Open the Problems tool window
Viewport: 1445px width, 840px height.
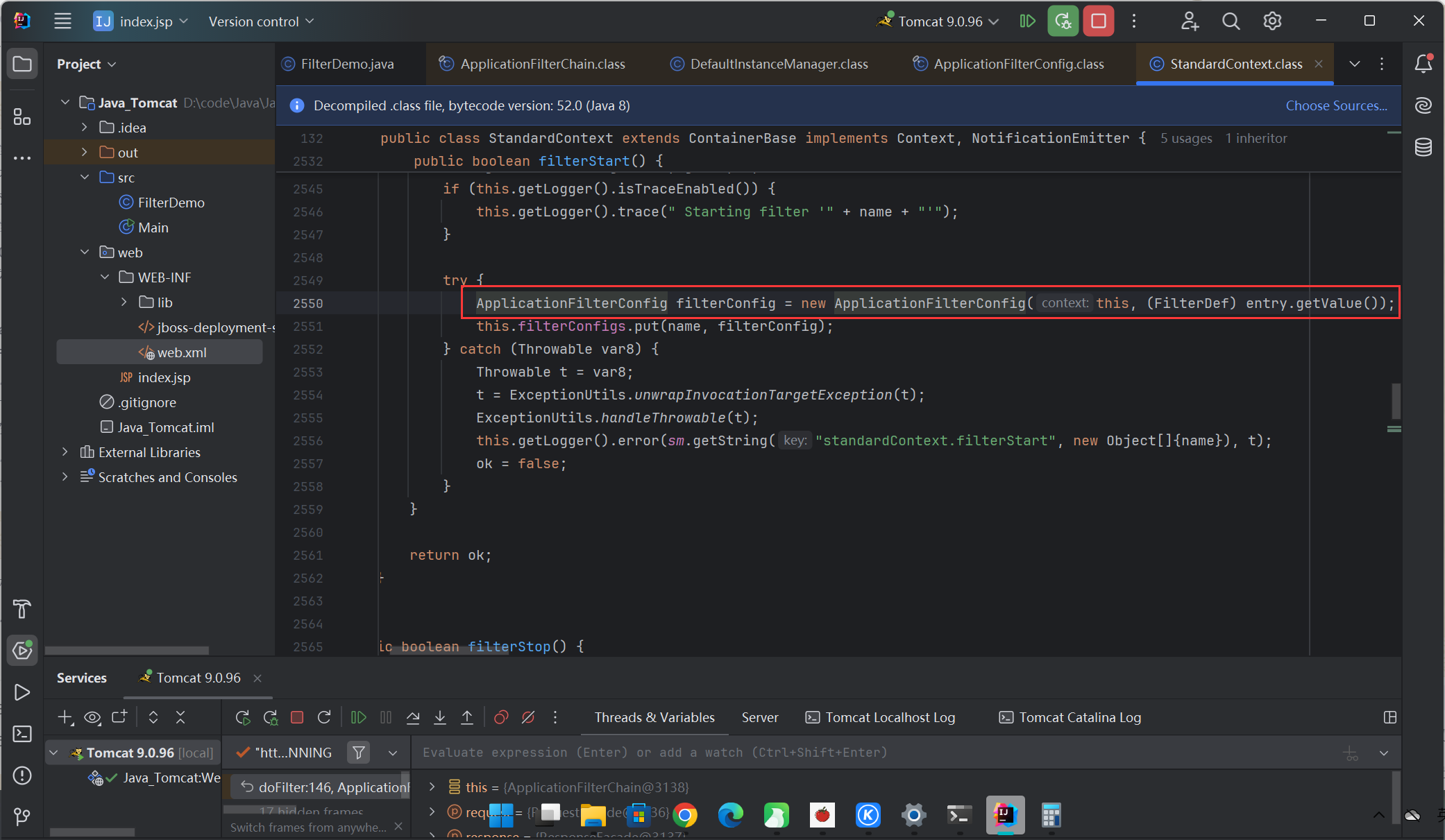coord(22,775)
